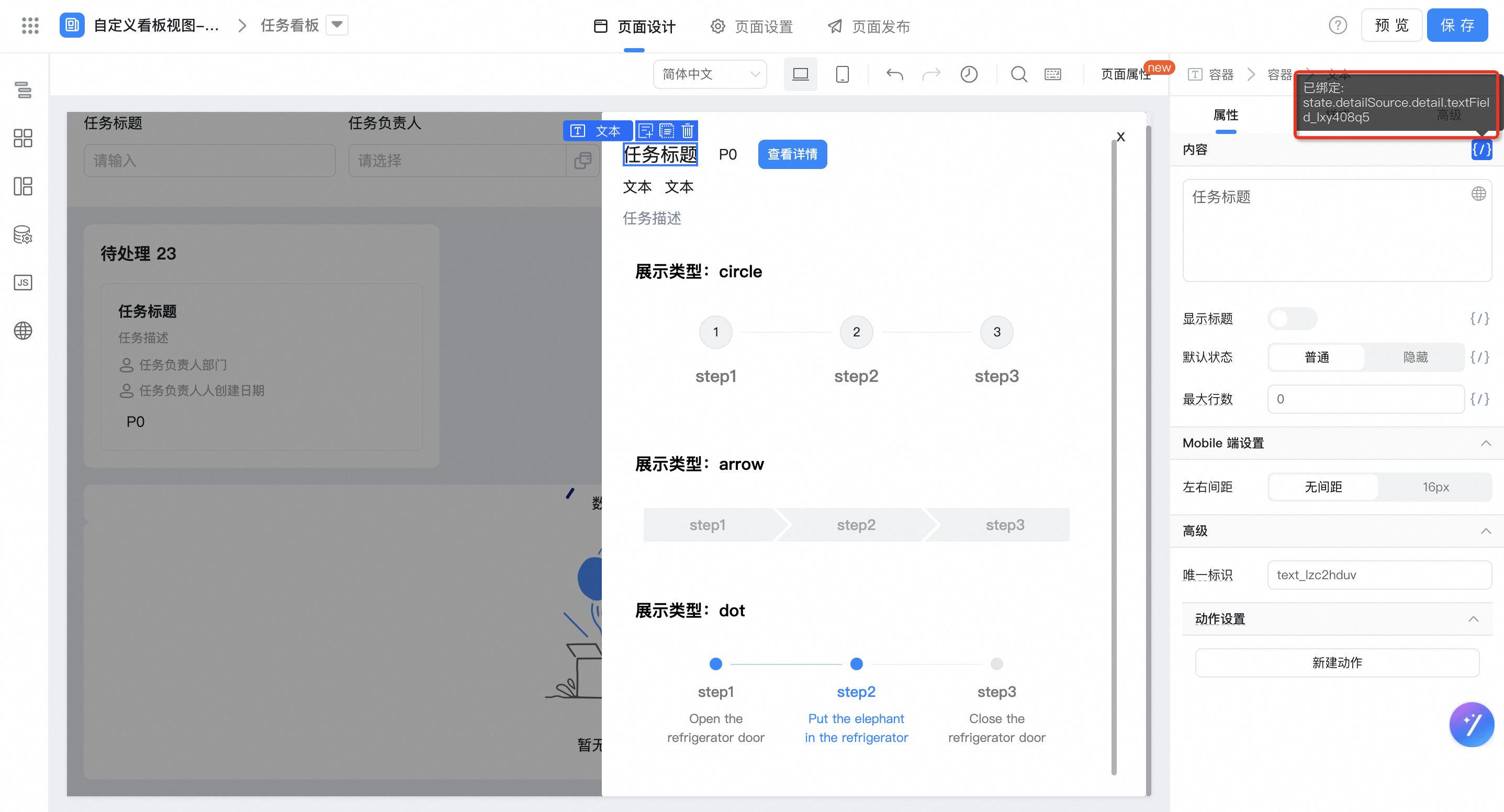Click the dialog's vertical scrollbar
1504x812 pixels.
coord(1114,455)
